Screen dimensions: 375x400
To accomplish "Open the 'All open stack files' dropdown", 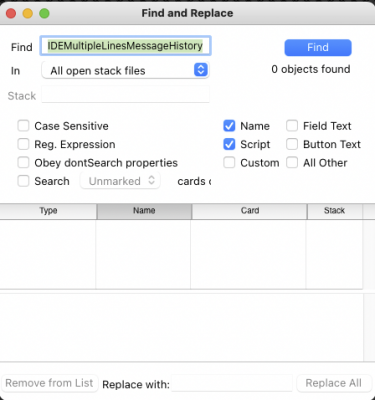I will coord(125,70).
